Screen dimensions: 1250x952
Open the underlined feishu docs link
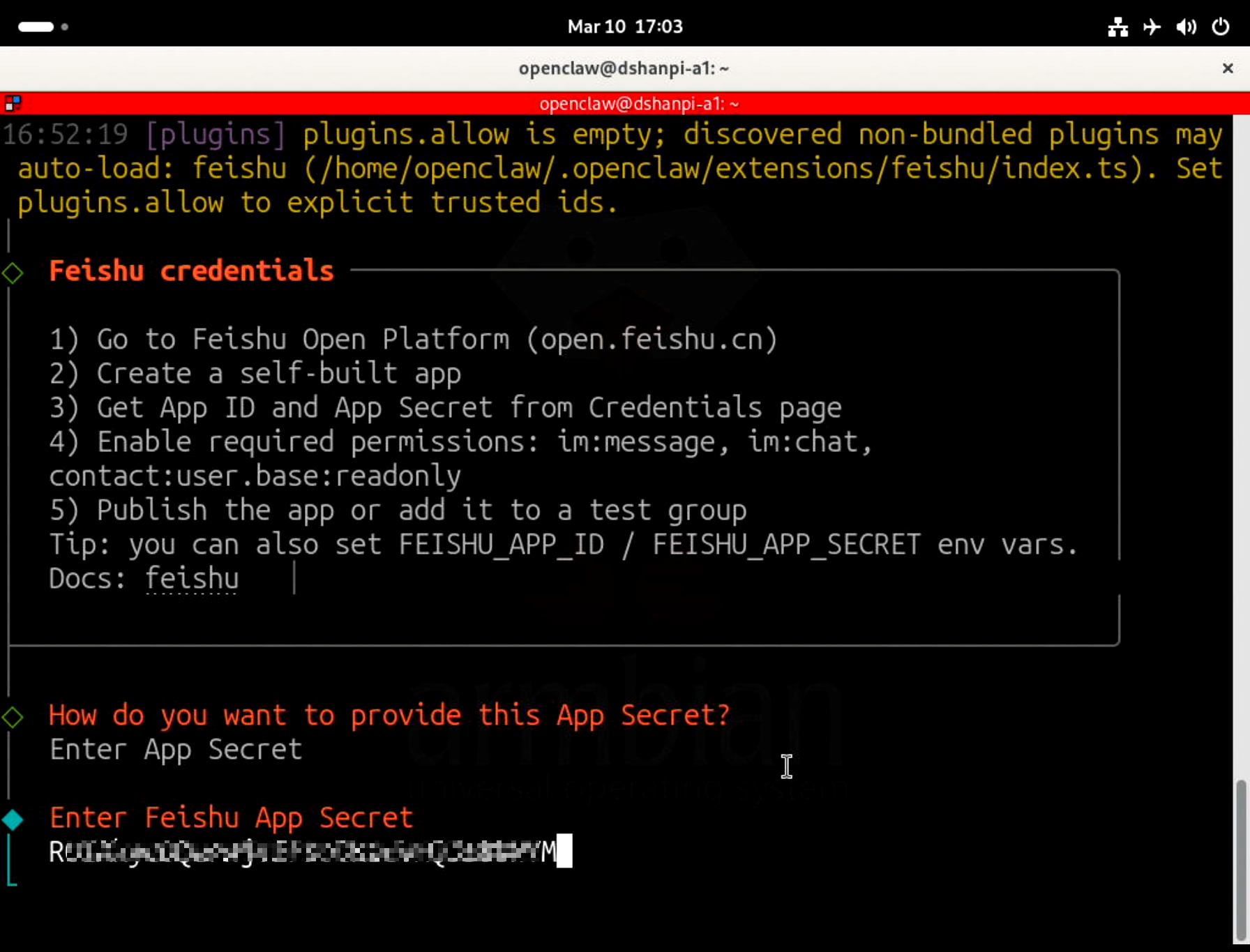tap(192, 579)
